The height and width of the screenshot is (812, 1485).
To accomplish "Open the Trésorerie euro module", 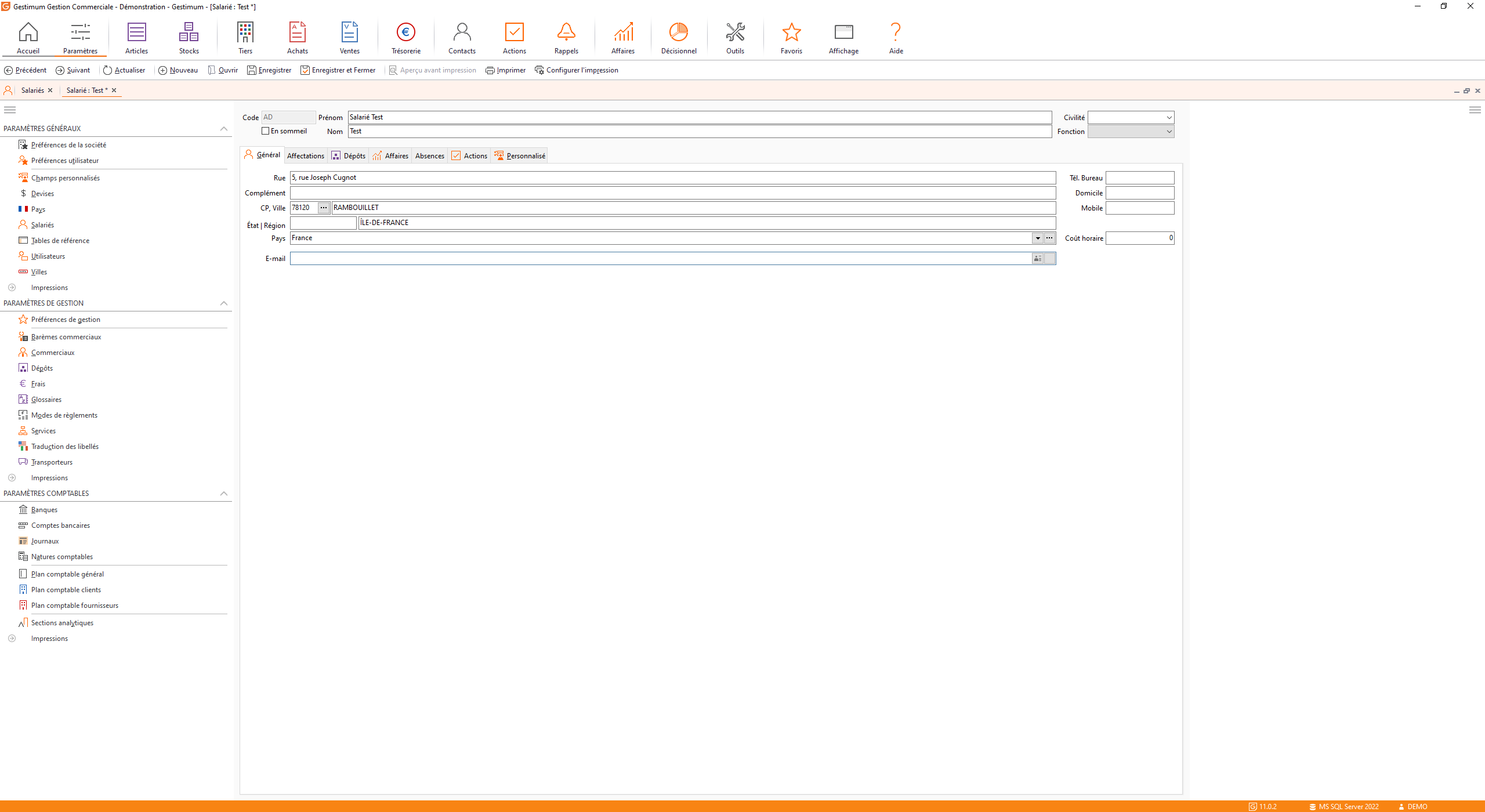I will [406, 38].
